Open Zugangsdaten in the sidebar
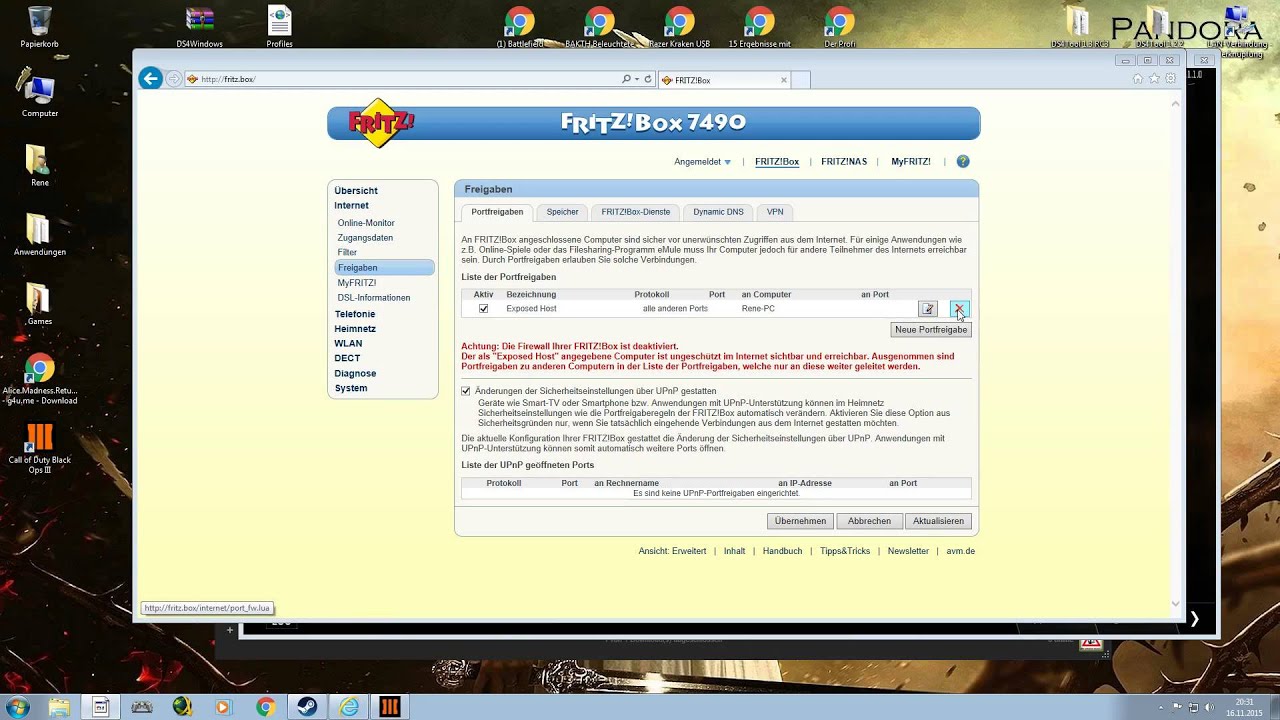 click(x=365, y=238)
